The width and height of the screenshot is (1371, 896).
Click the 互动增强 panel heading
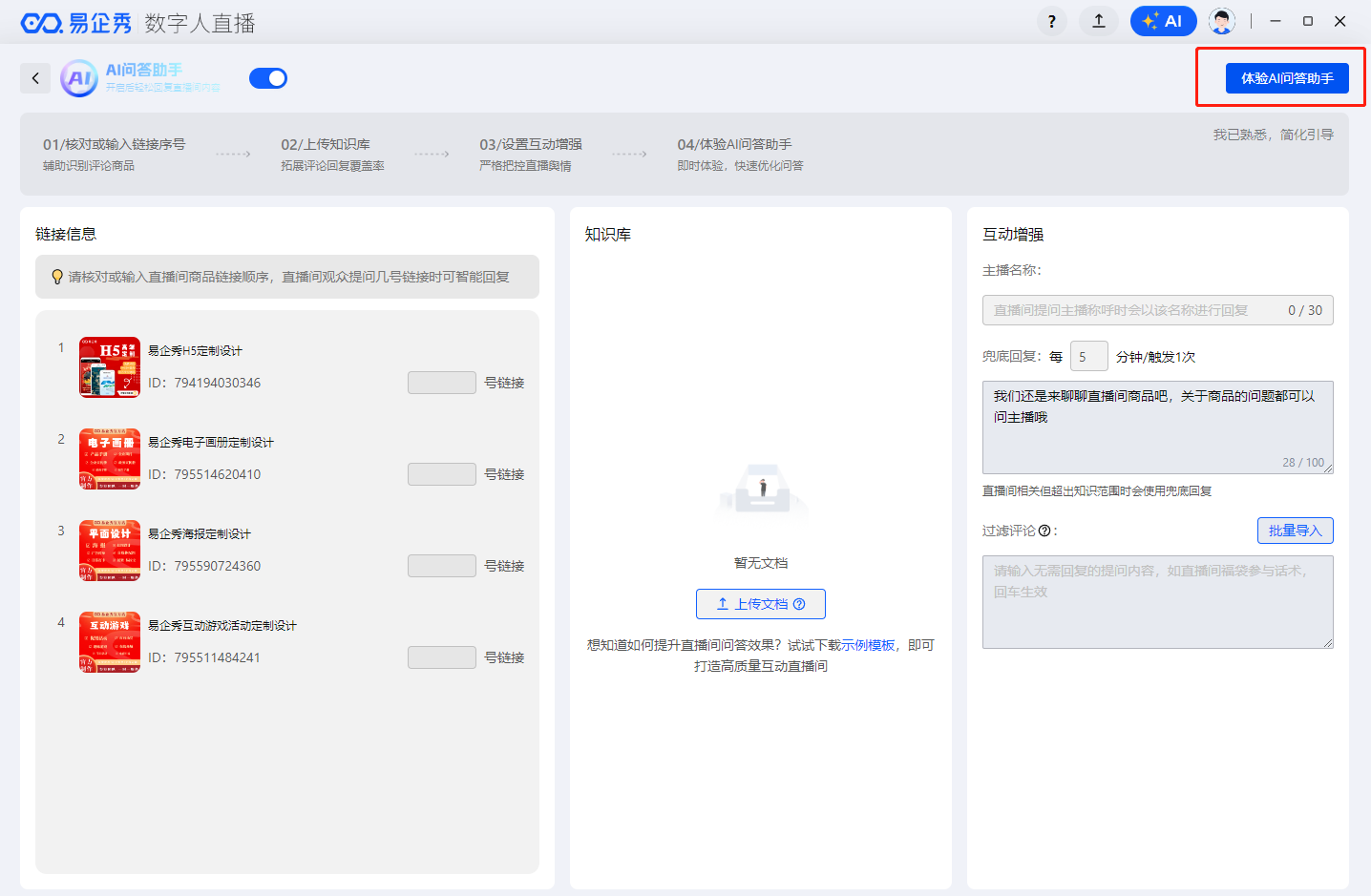pyautogui.click(x=1013, y=234)
